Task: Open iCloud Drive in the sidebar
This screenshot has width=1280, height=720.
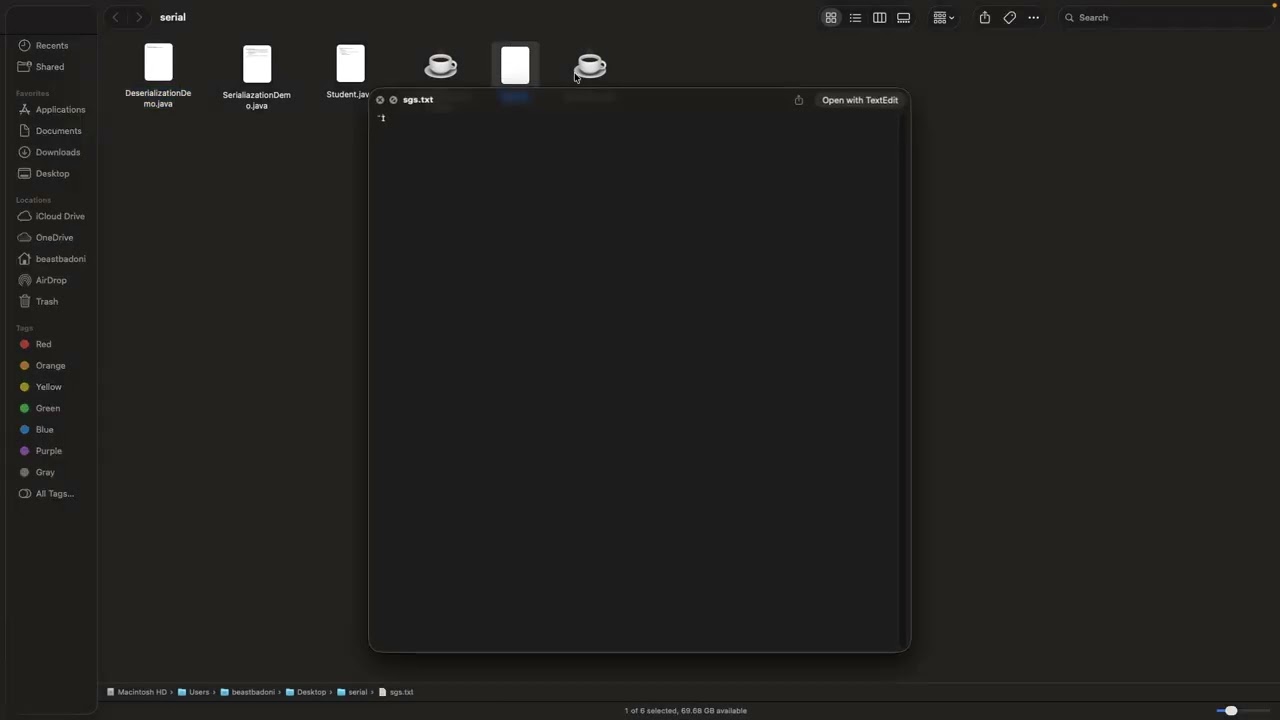Action: point(60,216)
